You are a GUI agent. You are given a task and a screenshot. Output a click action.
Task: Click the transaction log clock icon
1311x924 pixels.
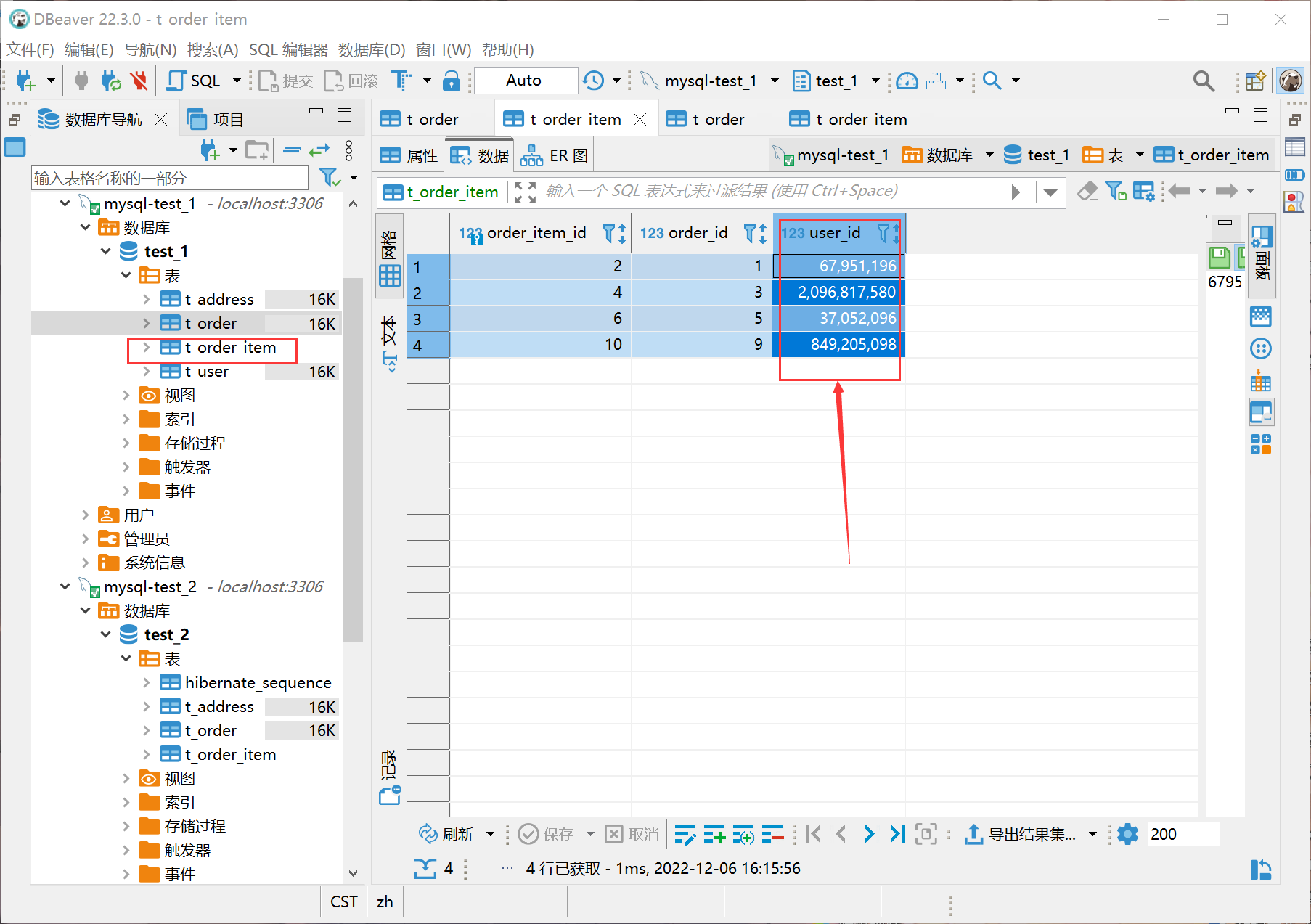click(594, 81)
